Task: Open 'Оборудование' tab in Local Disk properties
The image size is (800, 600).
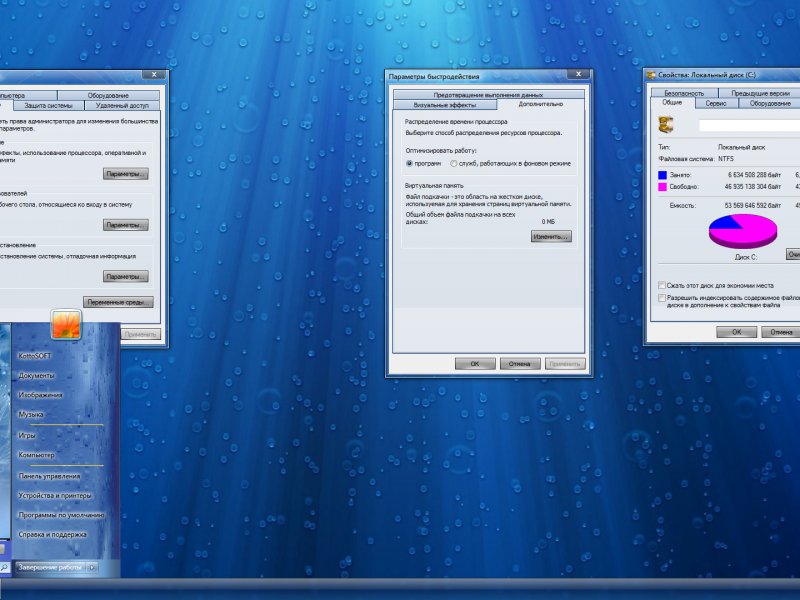Action: (x=770, y=103)
